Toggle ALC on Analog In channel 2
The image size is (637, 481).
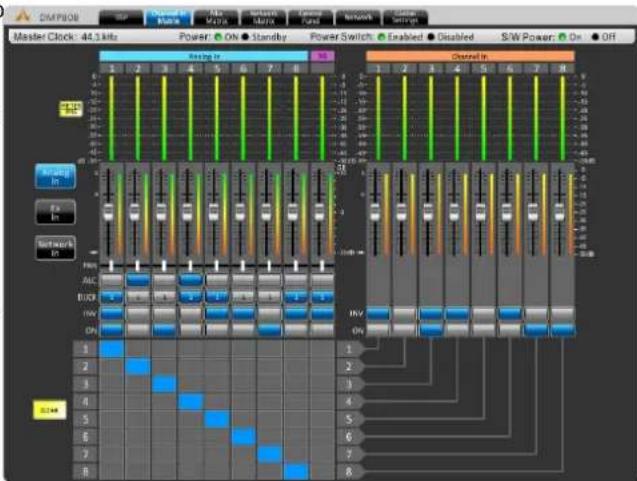coord(138,280)
